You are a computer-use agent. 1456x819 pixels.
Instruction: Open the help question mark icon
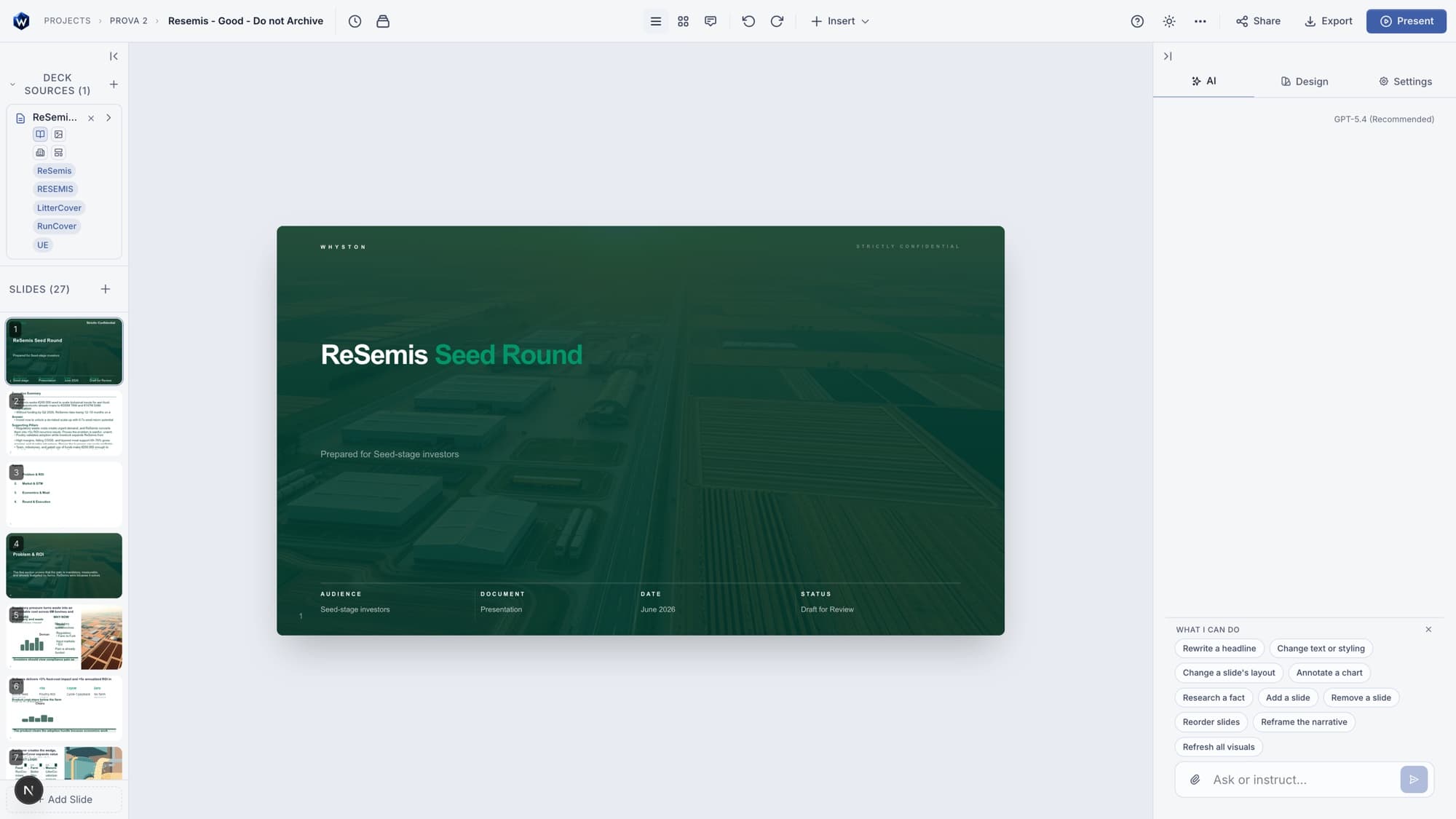point(1137,21)
